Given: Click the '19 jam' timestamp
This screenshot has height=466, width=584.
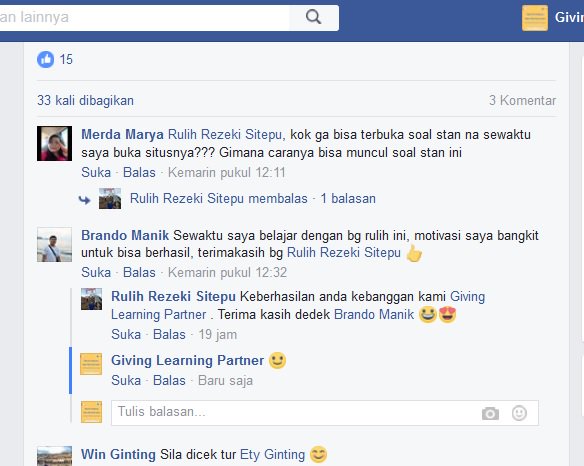Looking at the screenshot, I should (218, 335).
